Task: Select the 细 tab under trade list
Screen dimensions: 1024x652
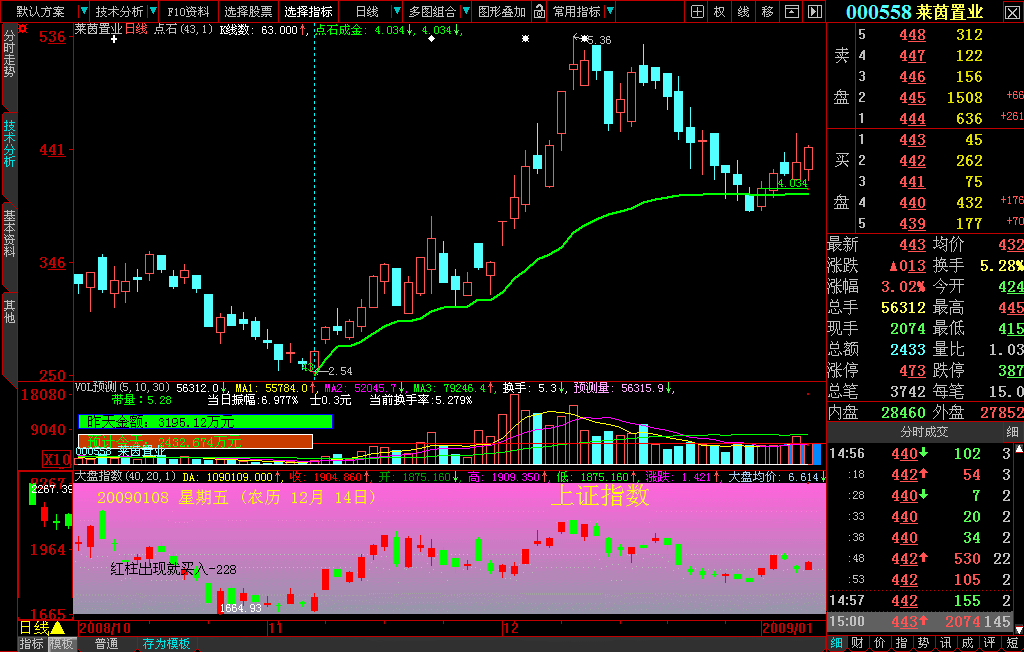Action: pyautogui.click(x=837, y=644)
